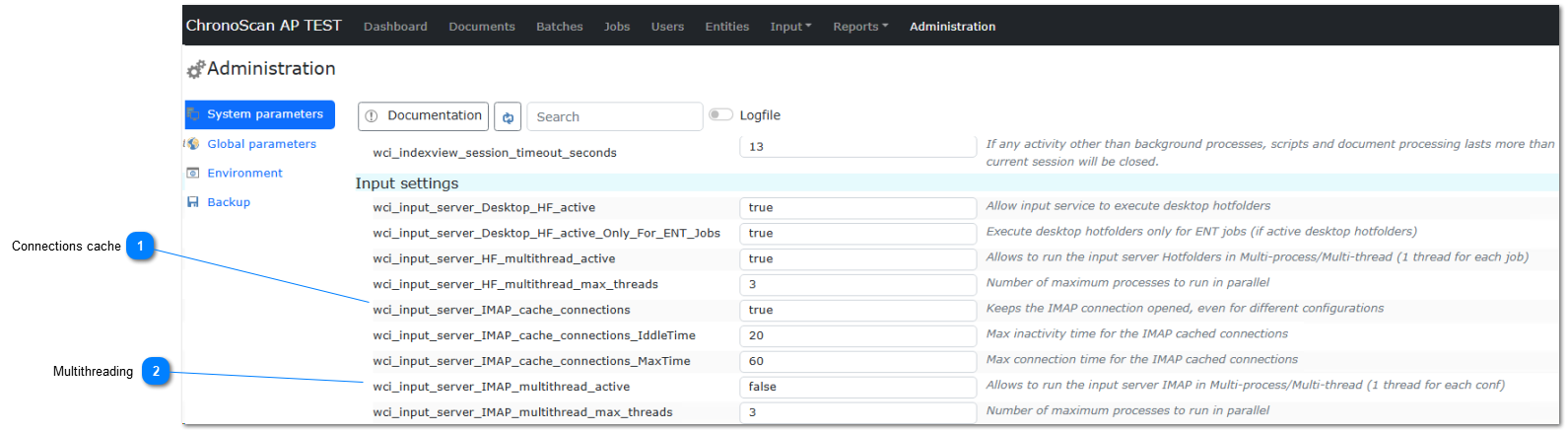Open the Reports dropdown menu
The image size is (1568, 433).
(x=859, y=27)
